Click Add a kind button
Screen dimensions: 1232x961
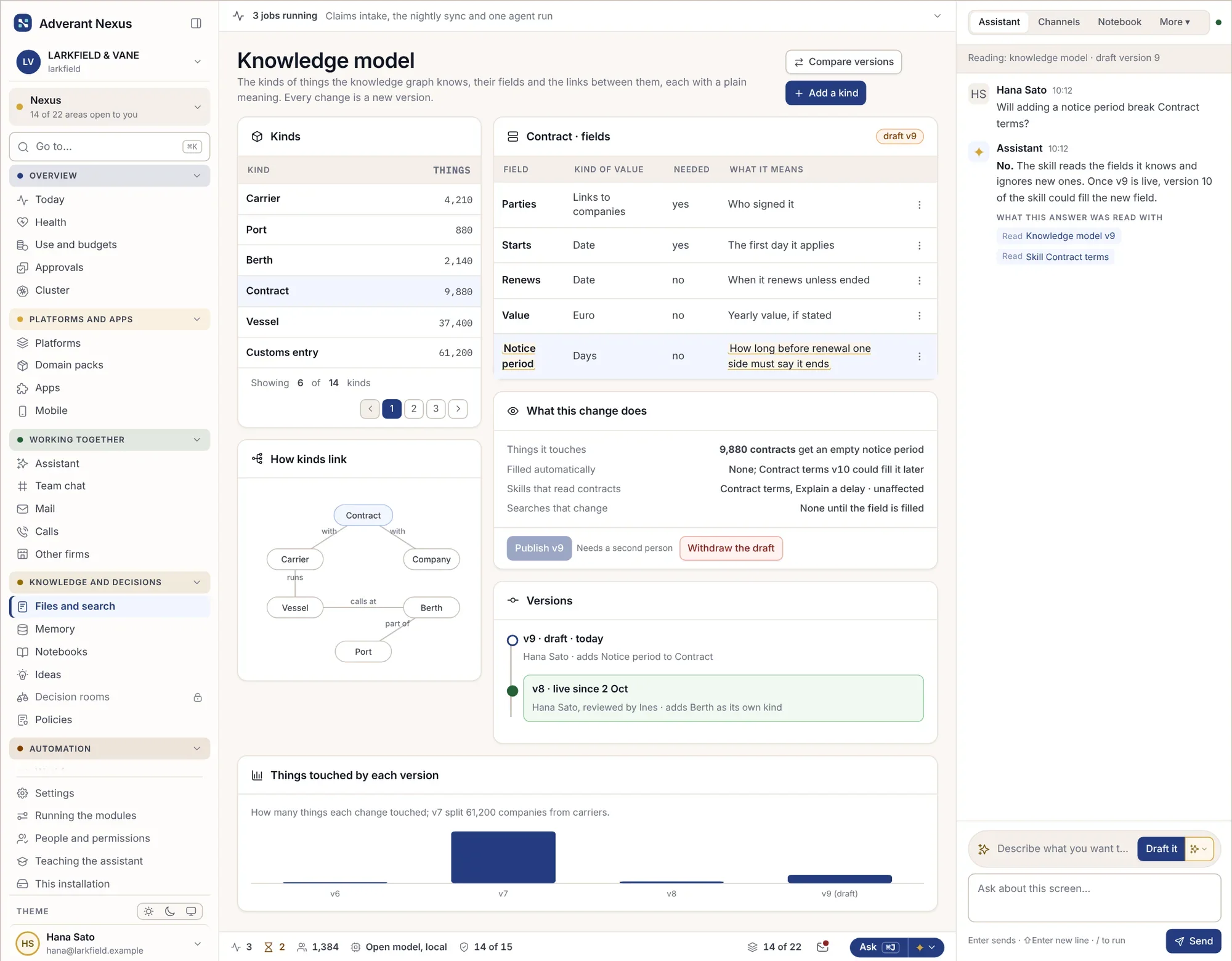pyautogui.click(x=825, y=93)
